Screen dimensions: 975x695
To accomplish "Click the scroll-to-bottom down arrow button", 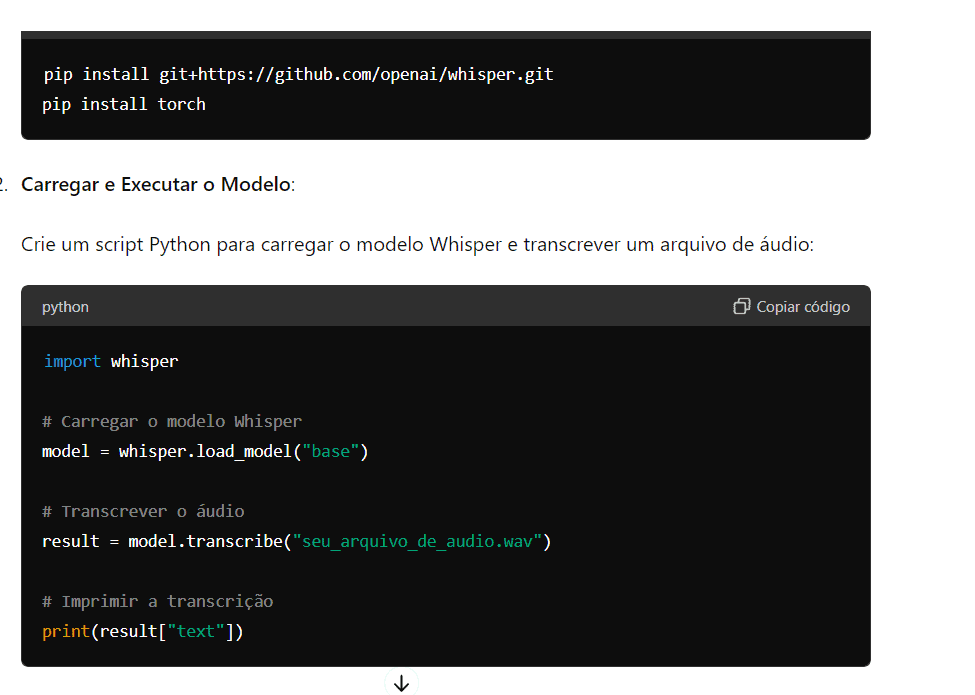I will click(x=402, y=683).
